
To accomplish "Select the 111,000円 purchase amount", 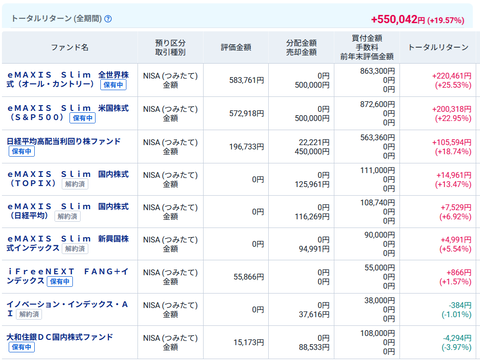I will pos(378,170).
